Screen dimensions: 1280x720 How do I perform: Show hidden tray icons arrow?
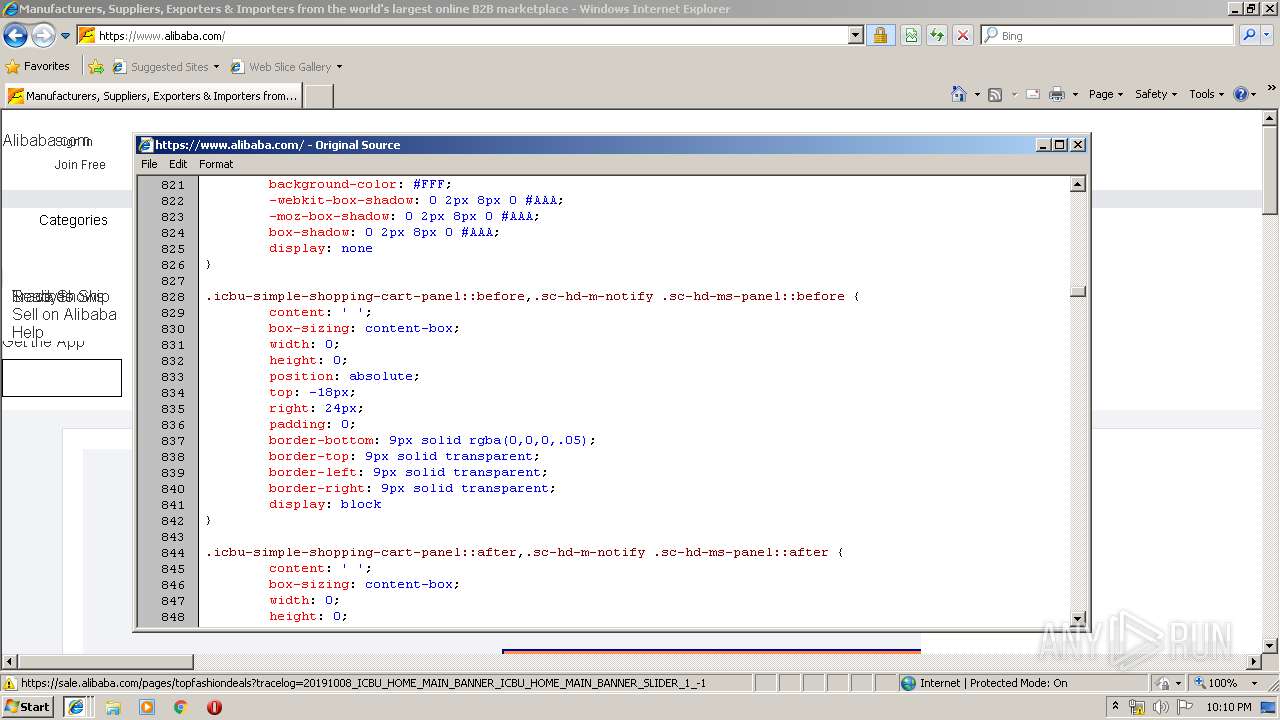(x=1116, y=707)
